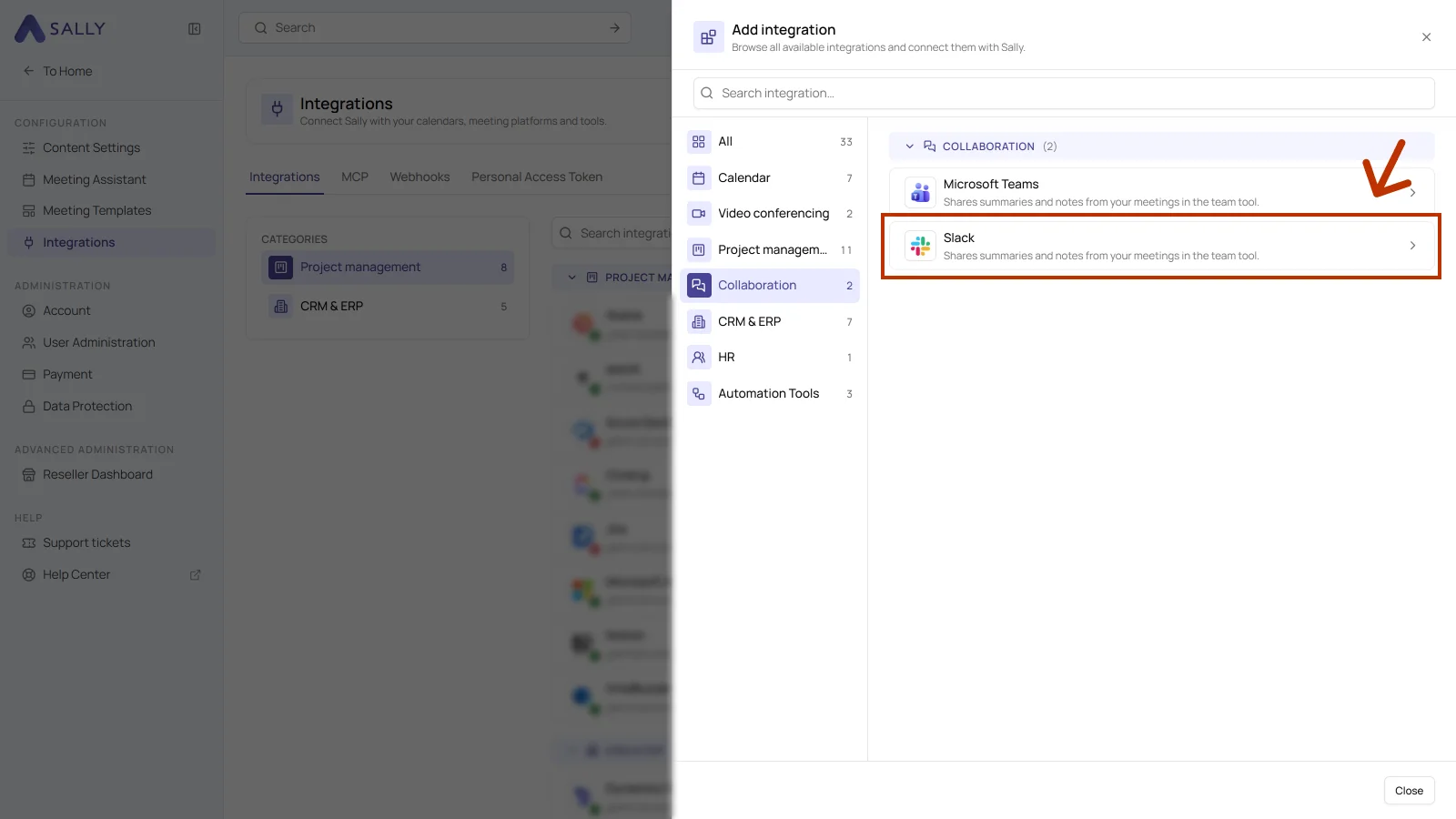
Task: Open Meeting Assistant in sidebar
Action: 112,179
